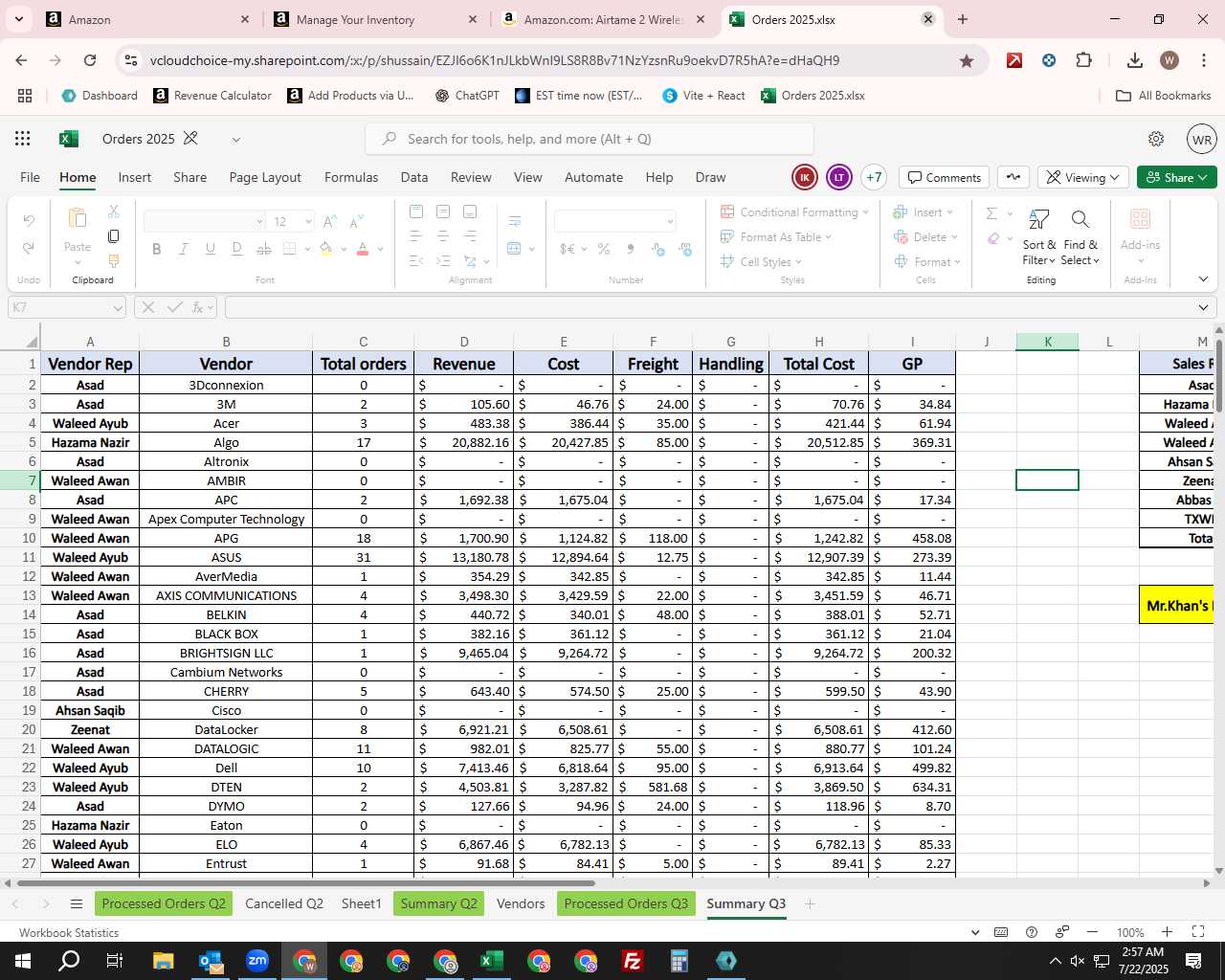Screen dimensions: 1225x980
Task: Open the File menu
Action: (31, 177)
